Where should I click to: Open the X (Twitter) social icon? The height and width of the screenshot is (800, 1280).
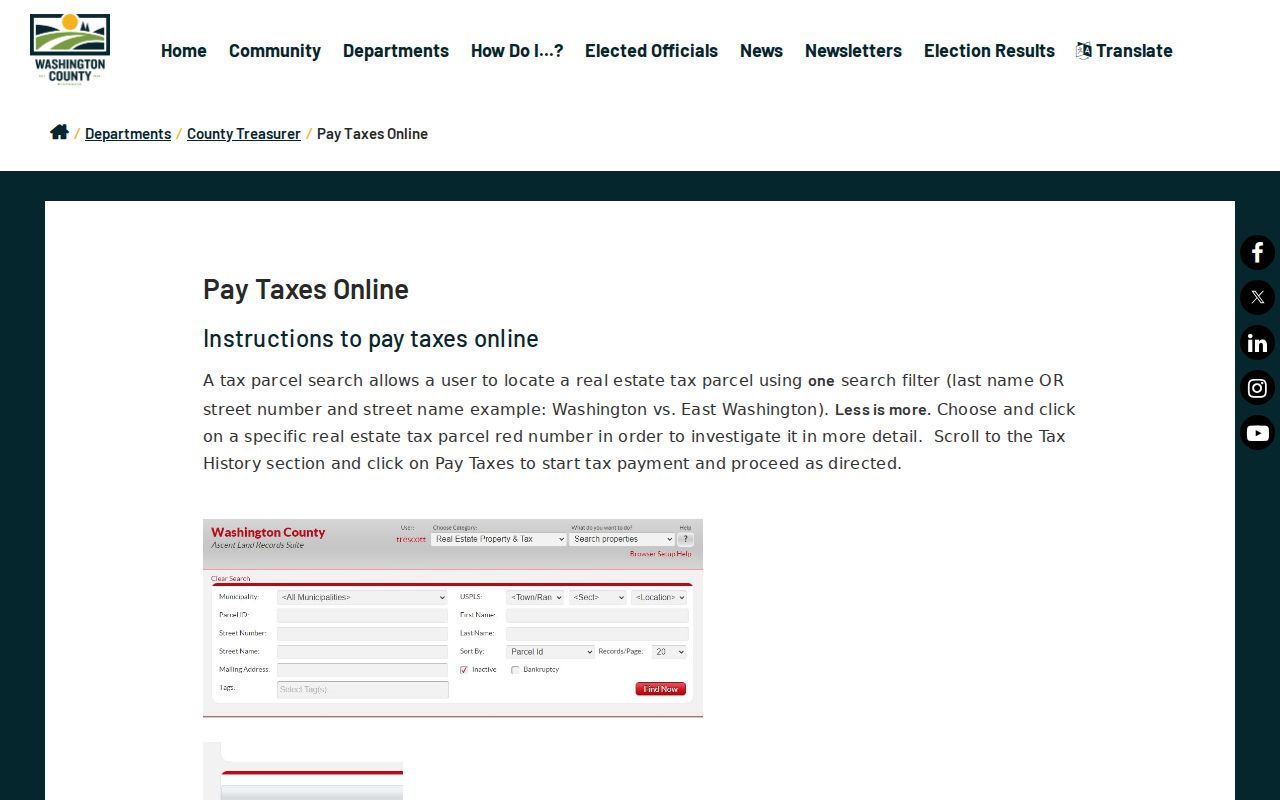(x=1257, y=298)
